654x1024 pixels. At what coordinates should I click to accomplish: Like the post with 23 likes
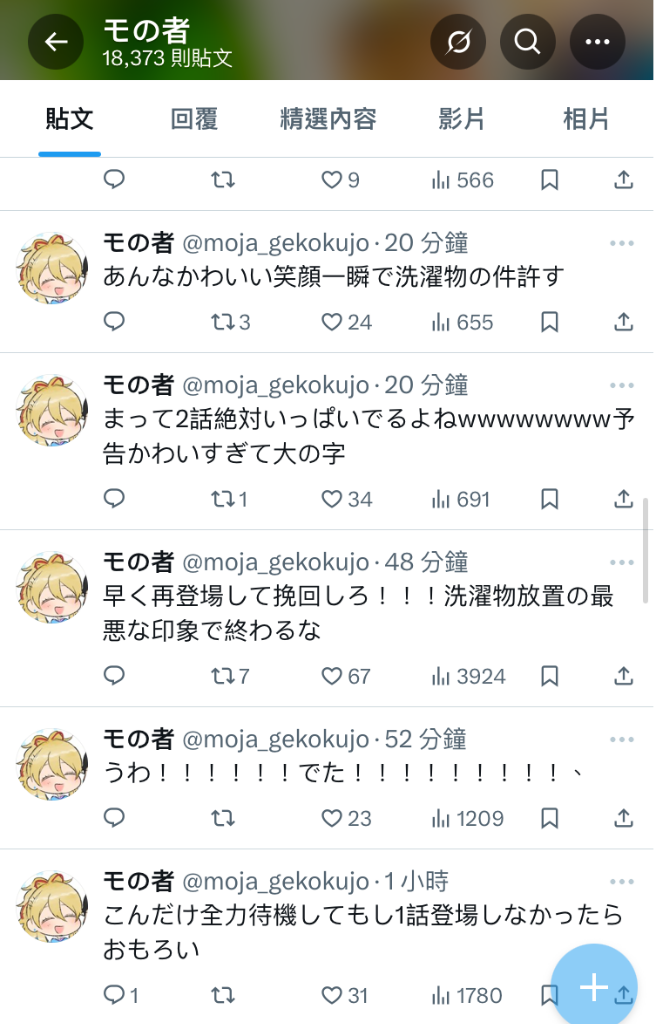click(346, 818)
